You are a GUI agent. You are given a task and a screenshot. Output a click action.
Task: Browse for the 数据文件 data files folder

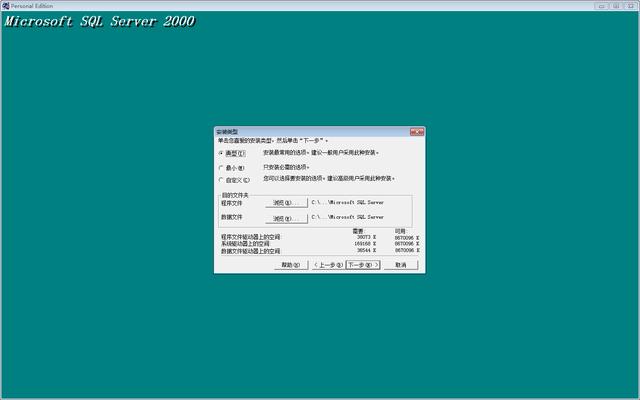(287, 218)
